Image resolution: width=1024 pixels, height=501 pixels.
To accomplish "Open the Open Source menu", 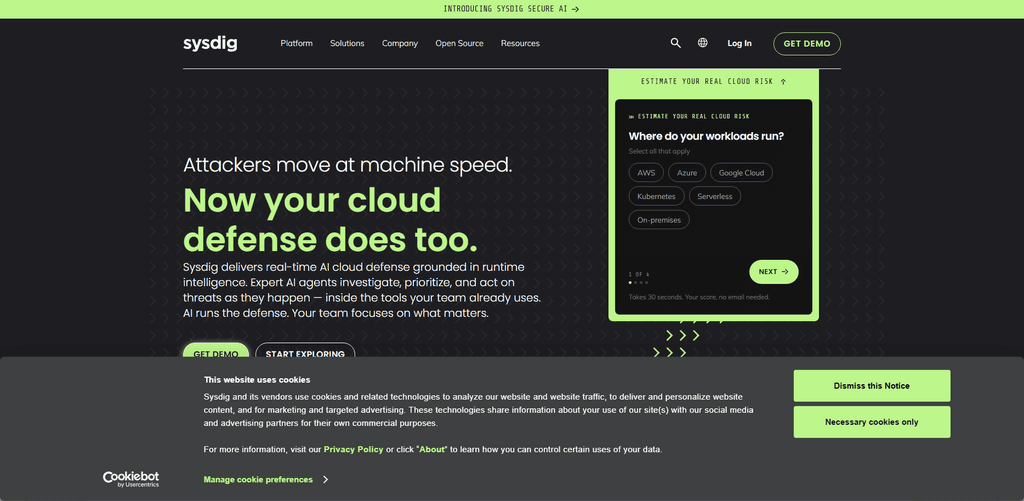I will [460, 43].
